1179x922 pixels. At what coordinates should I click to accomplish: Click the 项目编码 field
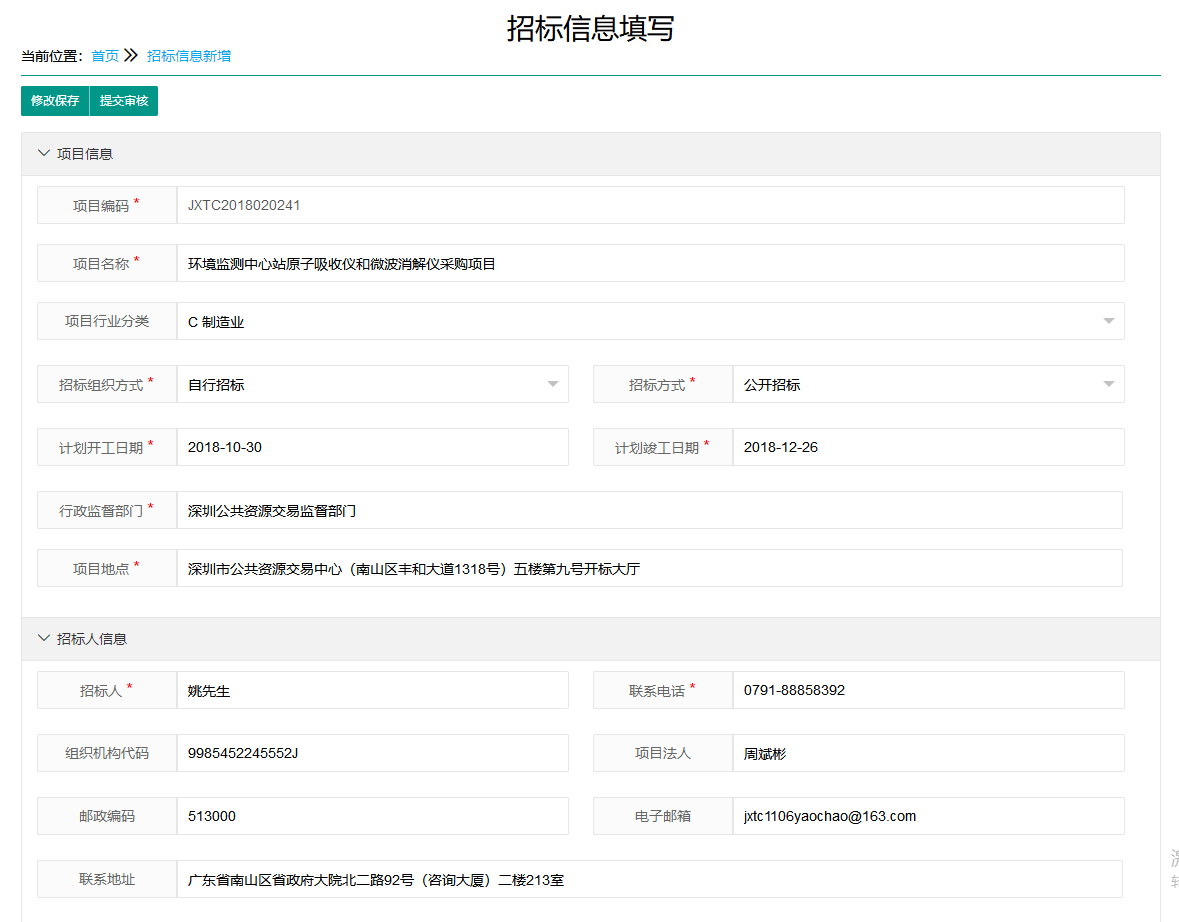click(650, 205)
